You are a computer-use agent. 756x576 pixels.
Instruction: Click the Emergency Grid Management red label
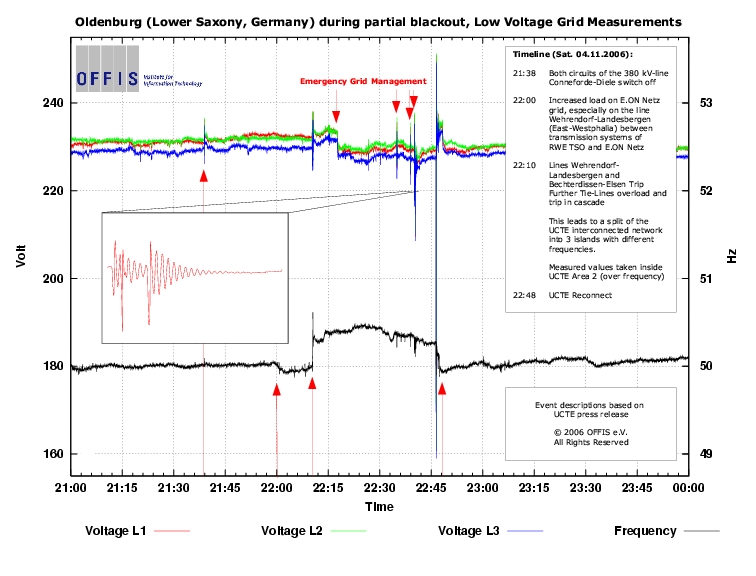coord(363,81)
